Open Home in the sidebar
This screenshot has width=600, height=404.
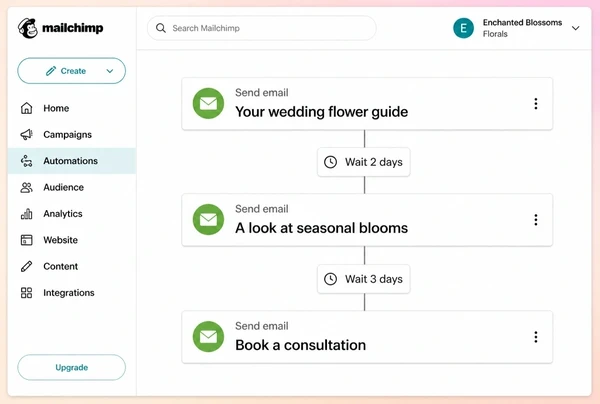(72, 108)
